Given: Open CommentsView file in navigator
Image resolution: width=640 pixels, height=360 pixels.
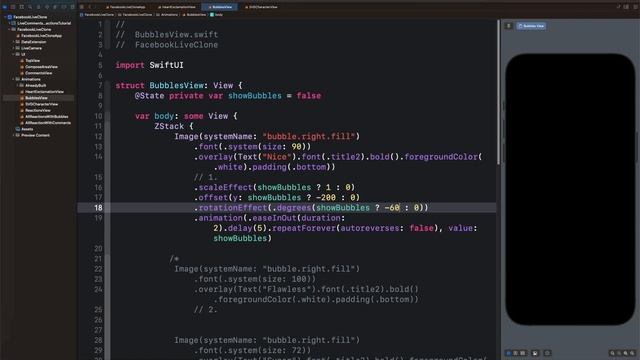Looking at the screenshot, I should pos(36,73).
